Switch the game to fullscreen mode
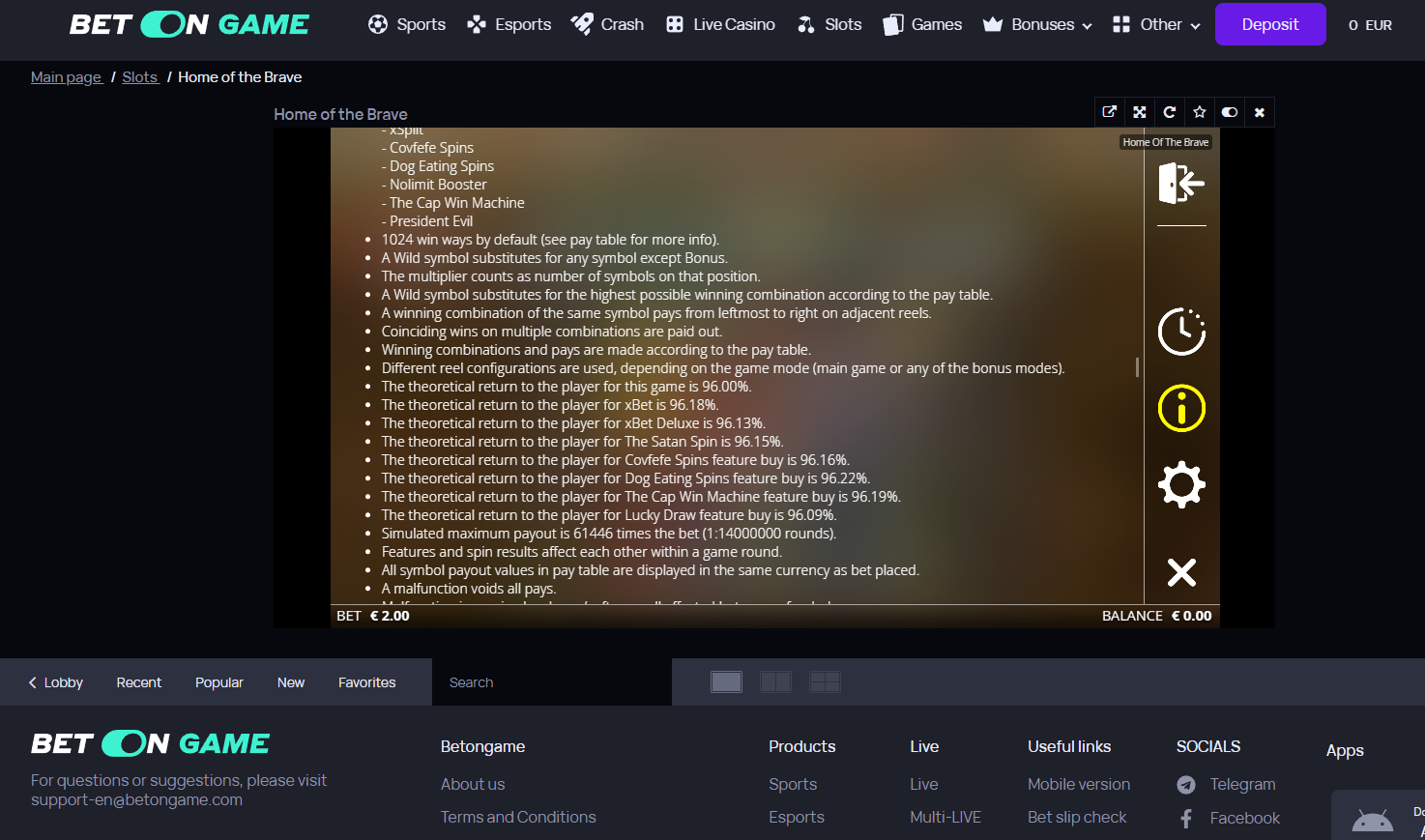Screen dimensions: 1425x840 tap(1140, 112)
